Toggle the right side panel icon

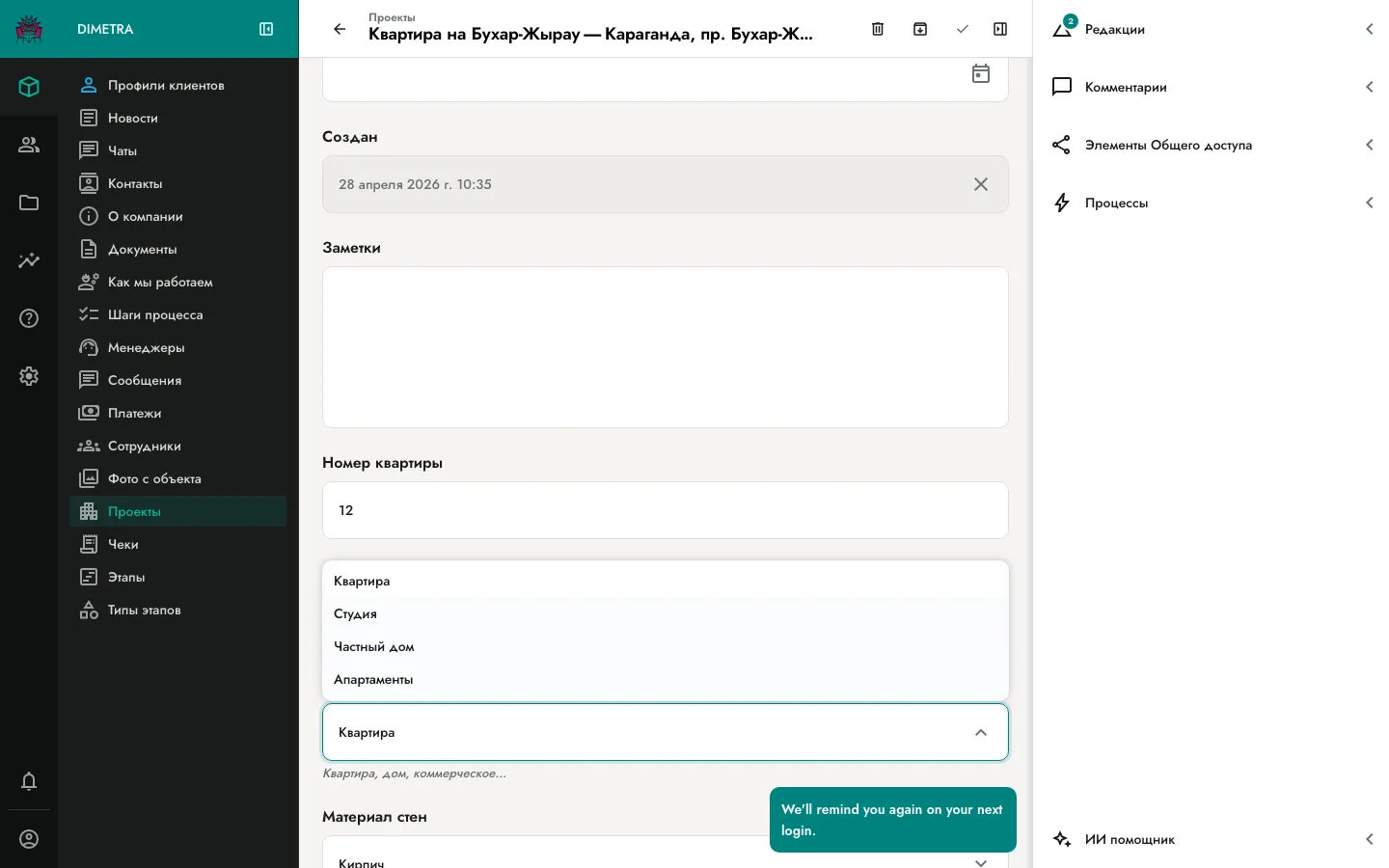(x=1000, y=29)
